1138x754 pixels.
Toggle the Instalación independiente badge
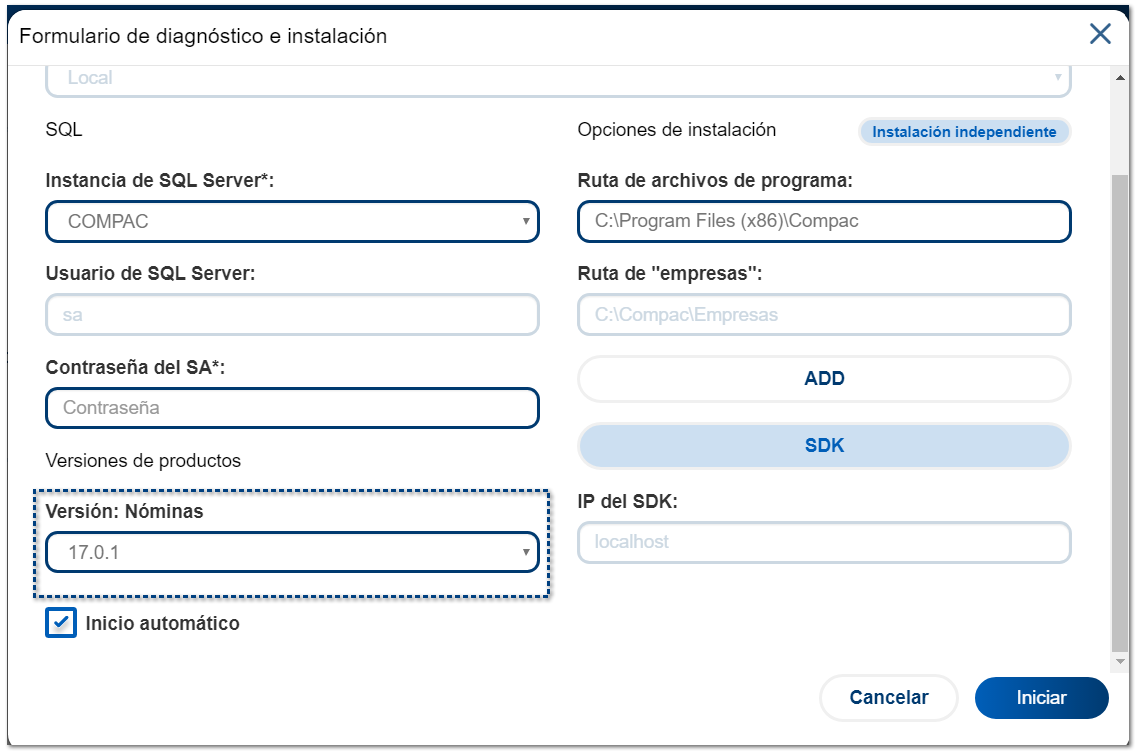pyautogui.click(x=964, y=132)
